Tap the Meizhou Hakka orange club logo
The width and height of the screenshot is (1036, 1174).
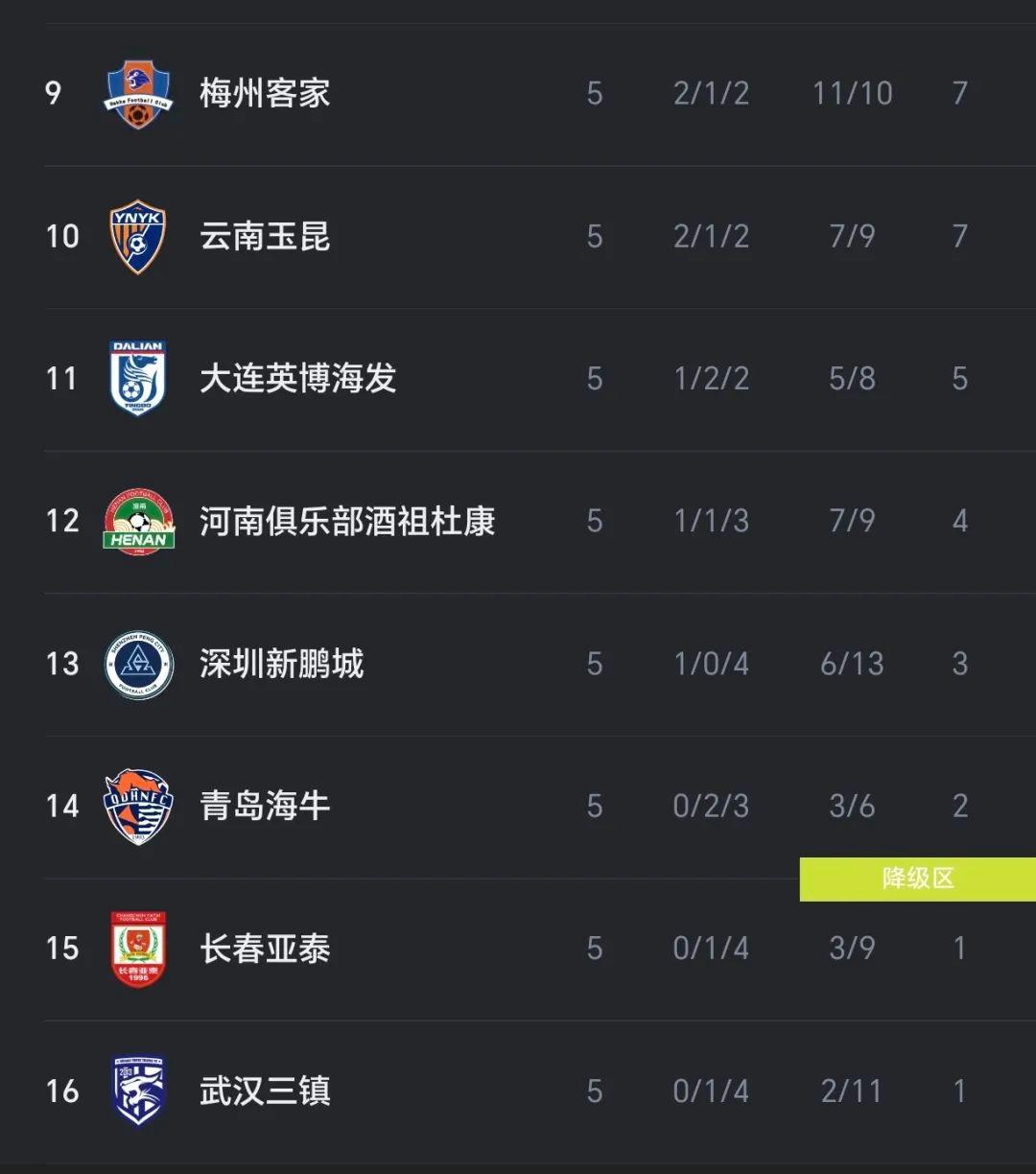(139, 93)
